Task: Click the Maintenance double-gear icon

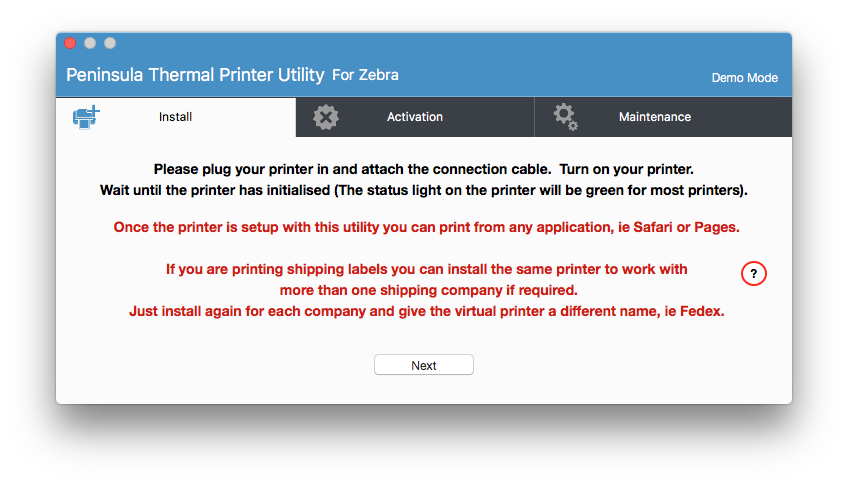Action: tap(565, 117)
